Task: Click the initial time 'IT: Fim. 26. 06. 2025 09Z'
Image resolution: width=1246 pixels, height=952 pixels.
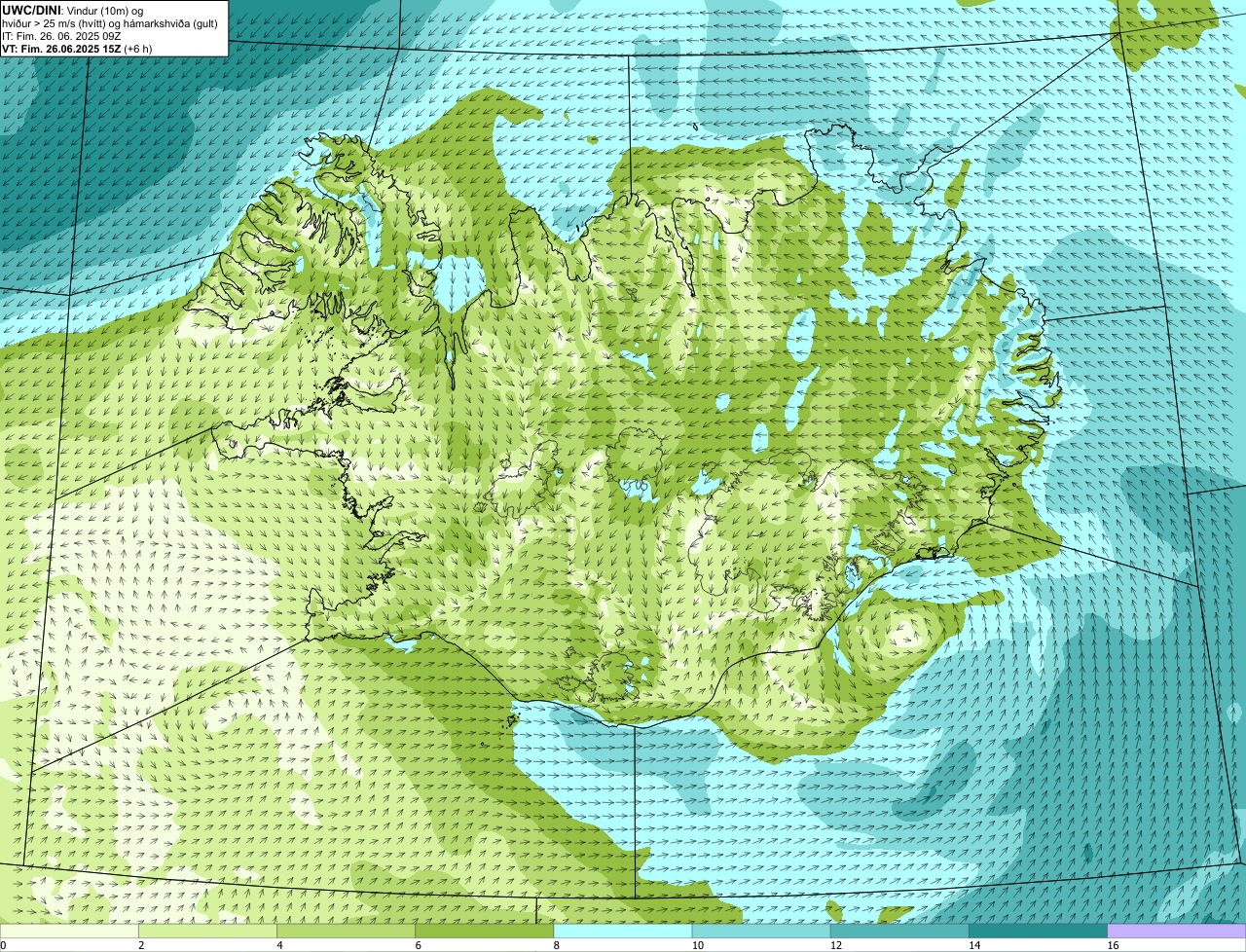Action: pos(61,36)
